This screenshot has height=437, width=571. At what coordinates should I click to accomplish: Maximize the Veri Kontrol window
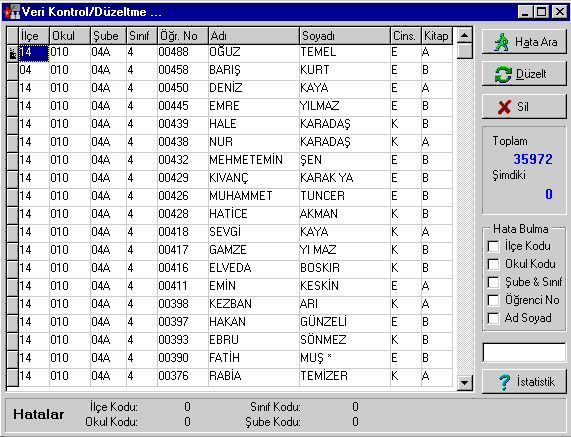tap(542, 12)
